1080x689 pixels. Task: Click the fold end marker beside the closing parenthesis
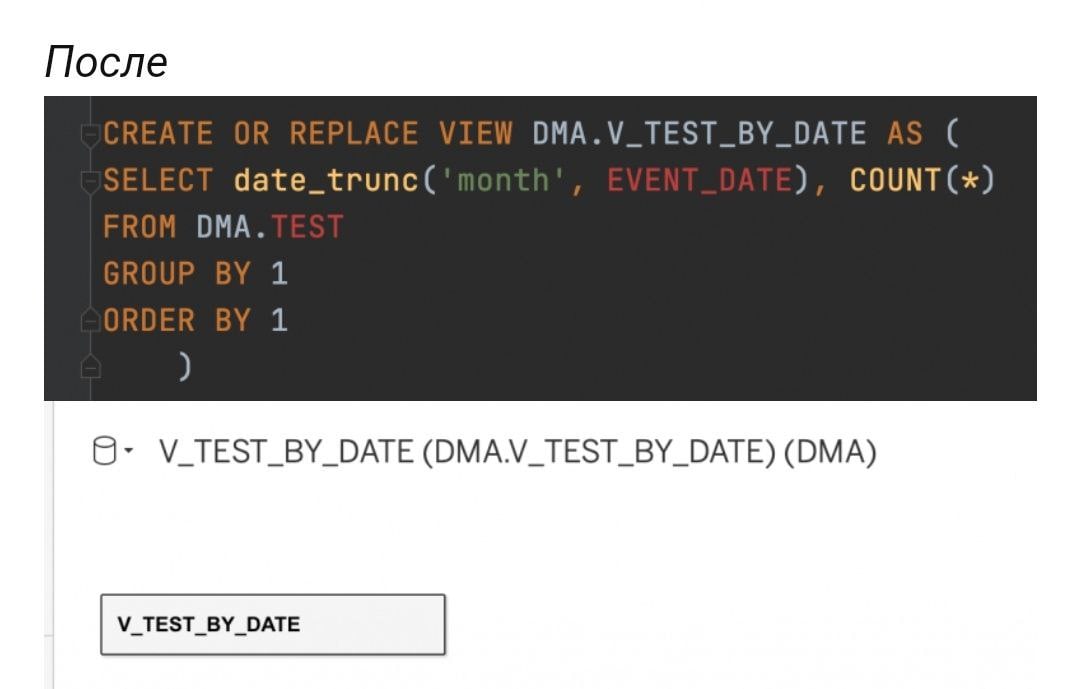(90, 367)
